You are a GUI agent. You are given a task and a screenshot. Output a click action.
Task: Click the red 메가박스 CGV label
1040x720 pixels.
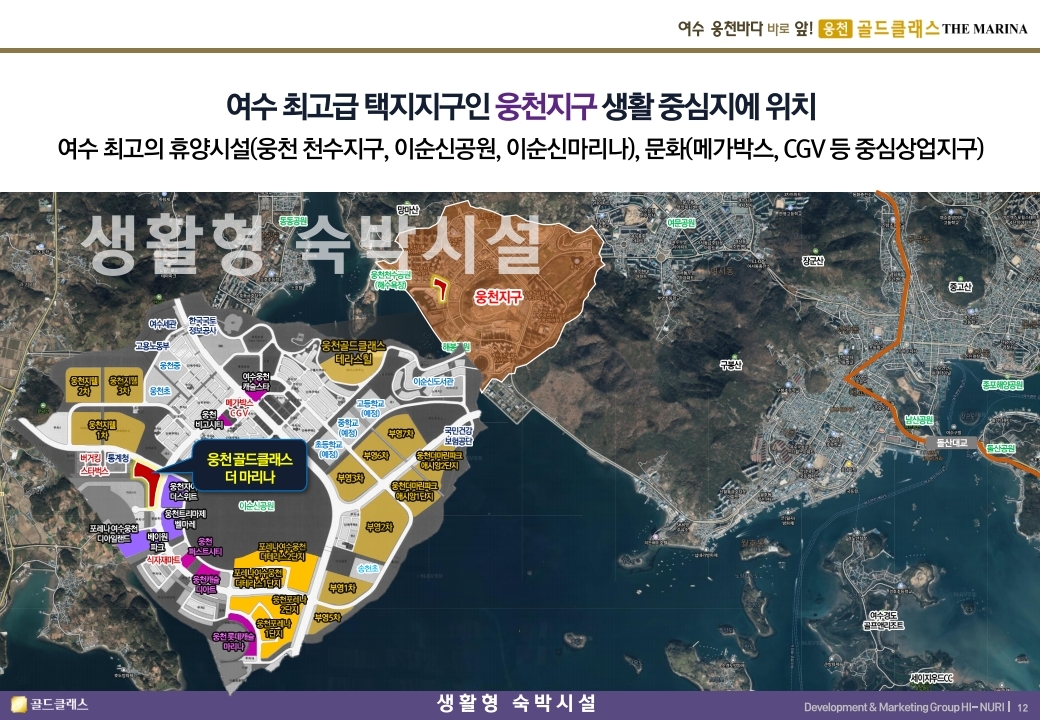point(239,407)
